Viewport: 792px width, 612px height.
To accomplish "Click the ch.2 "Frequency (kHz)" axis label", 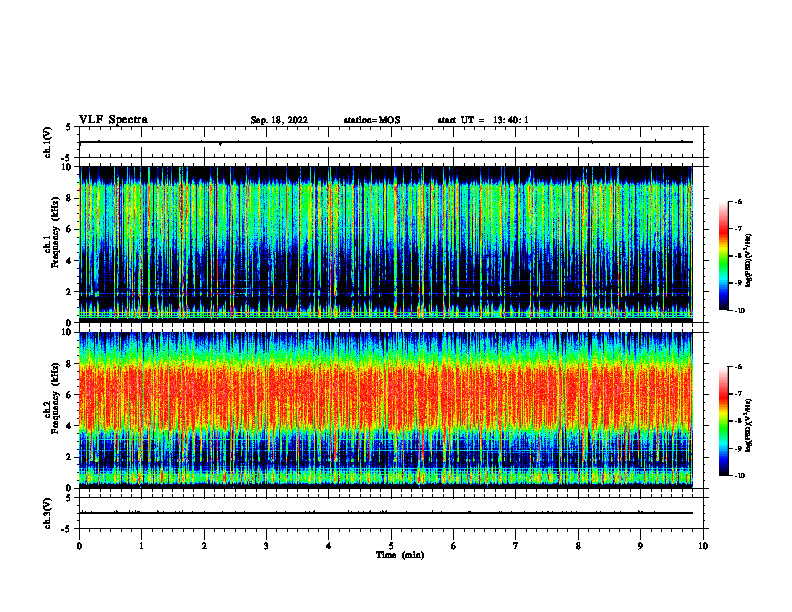I will pyautogui.click(x=55, y=398).
